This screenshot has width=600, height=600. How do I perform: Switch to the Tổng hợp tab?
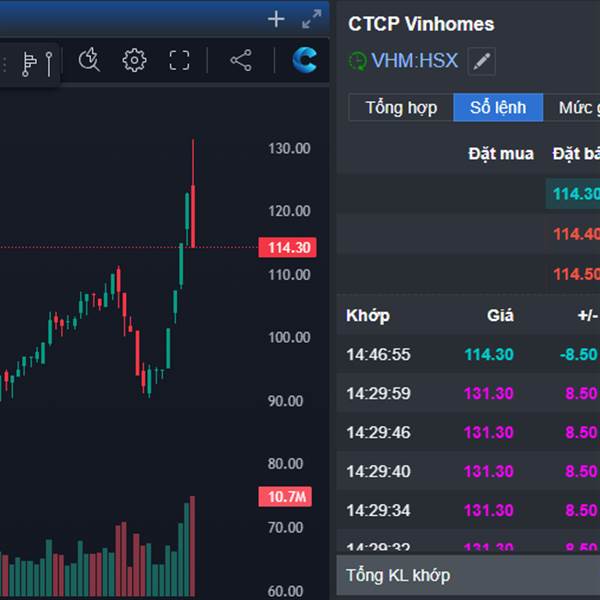[401, 108]
